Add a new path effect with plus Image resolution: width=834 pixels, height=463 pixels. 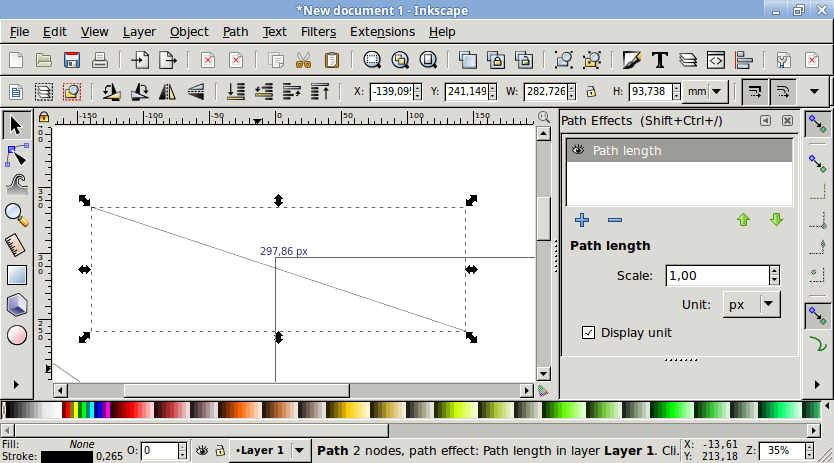tap(582, 220)
